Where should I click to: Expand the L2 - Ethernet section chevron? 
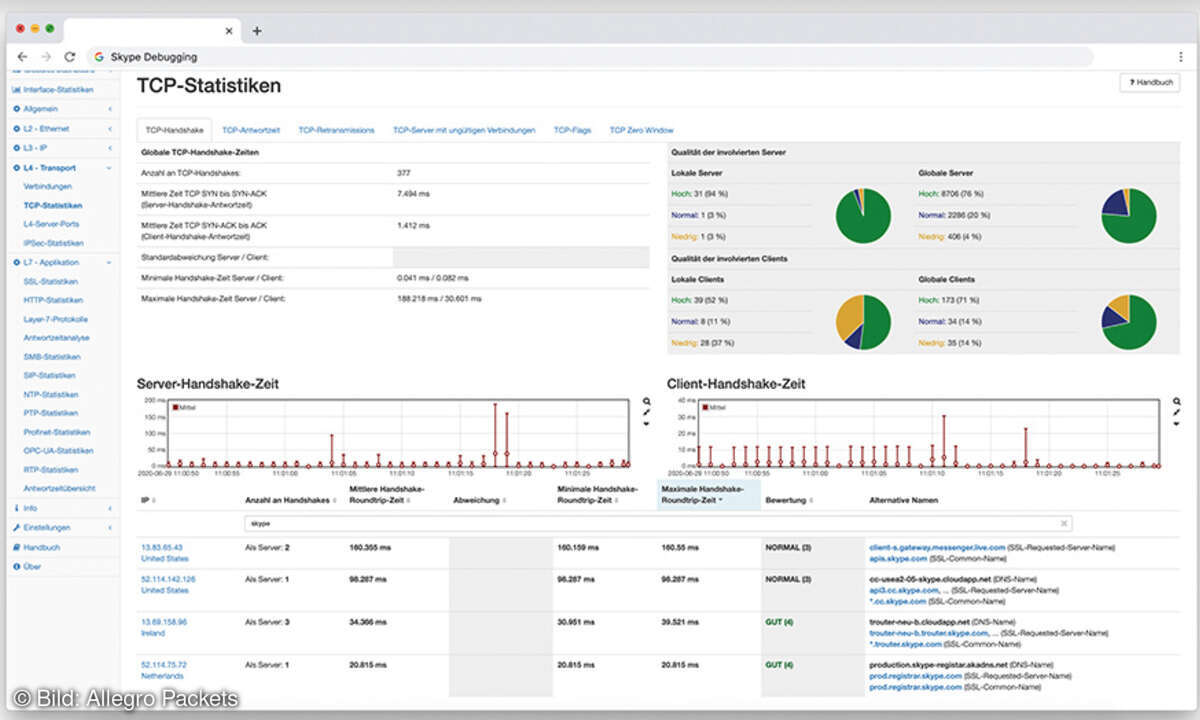click(110, 129)
